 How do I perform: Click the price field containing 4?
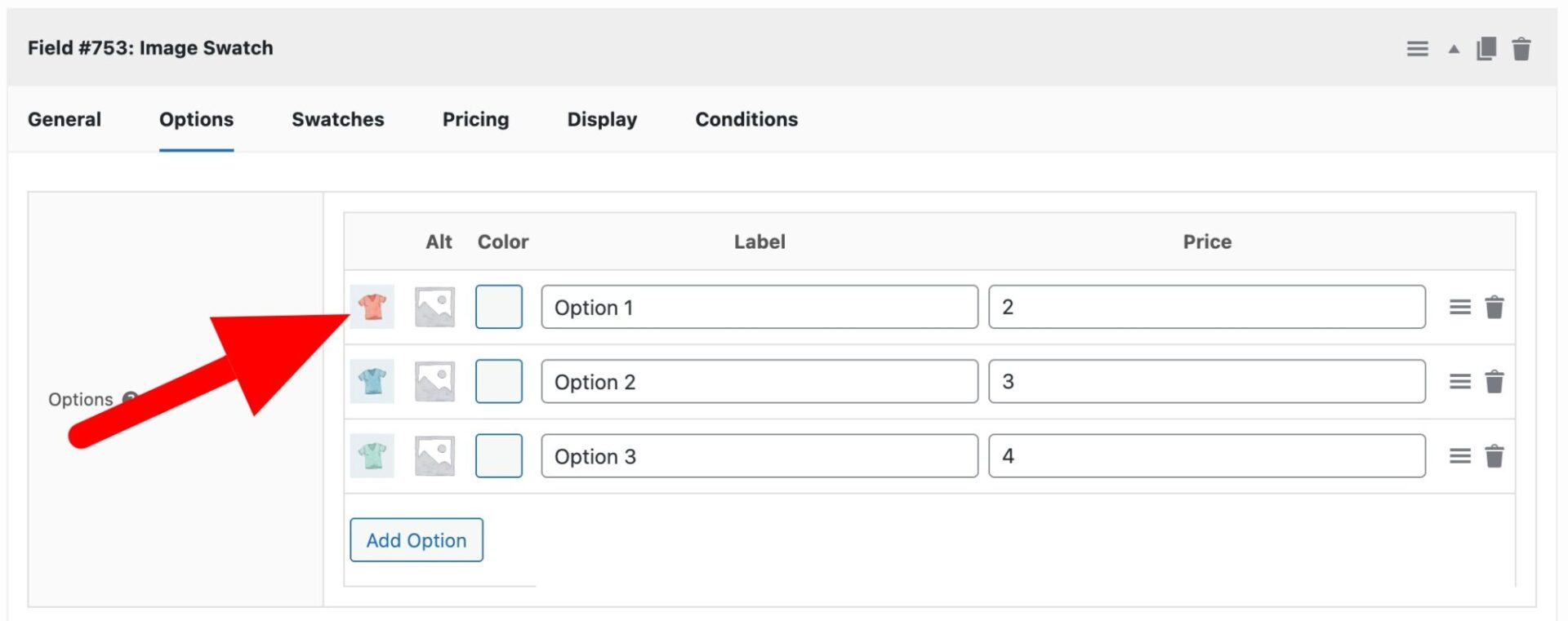[1206, 455]
